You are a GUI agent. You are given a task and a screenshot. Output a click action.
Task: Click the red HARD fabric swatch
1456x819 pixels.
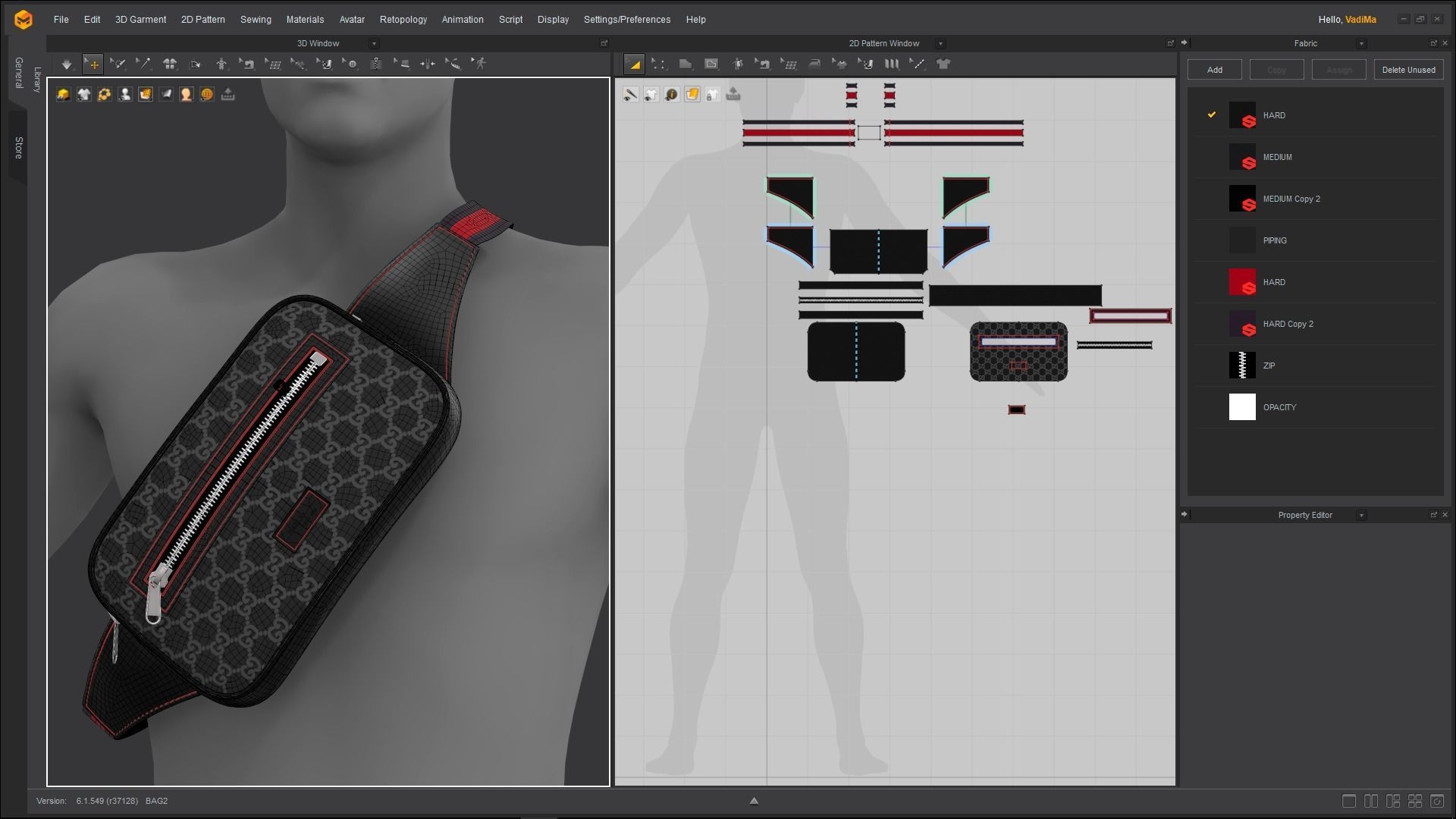(1243, 281)
